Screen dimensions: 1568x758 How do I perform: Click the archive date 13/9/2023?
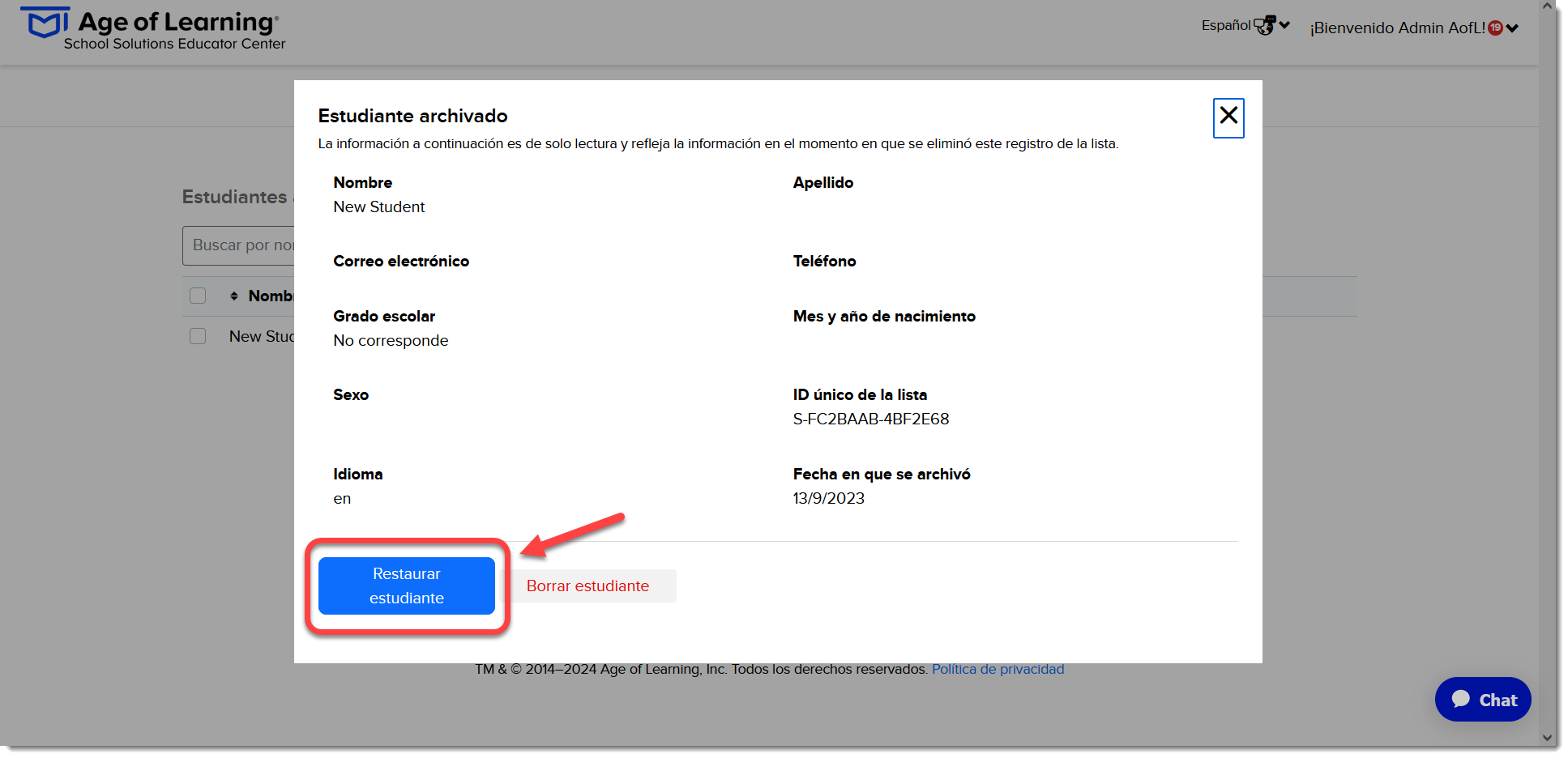(828, 498)
